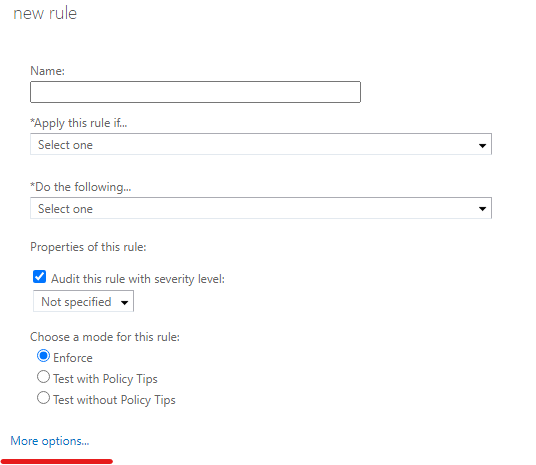Image resolution: width=536 pixels, height=465 pixels.
Task: Open the 'Do the following...' dropdown
Action: tap(261, 208)
